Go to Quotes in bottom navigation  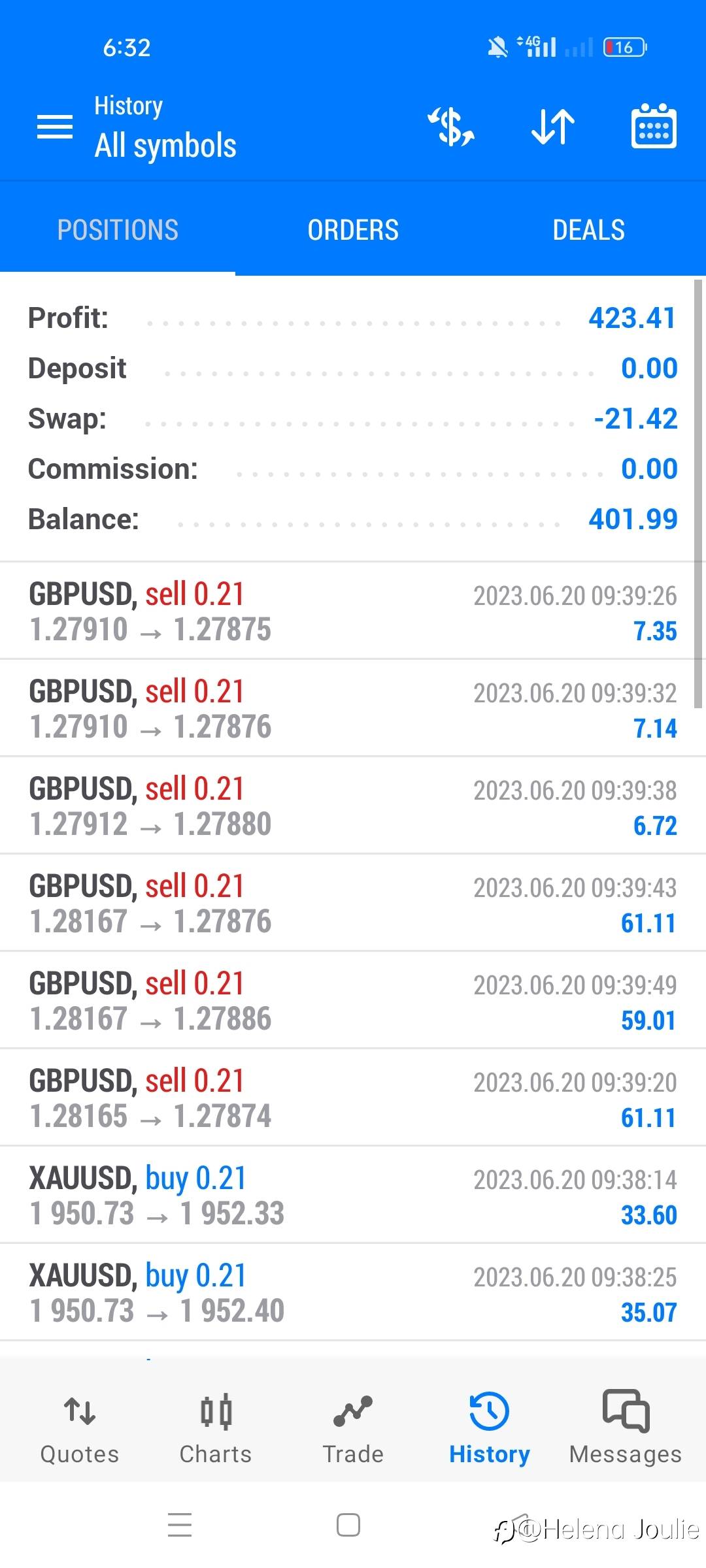click(x=80, y=1428)
